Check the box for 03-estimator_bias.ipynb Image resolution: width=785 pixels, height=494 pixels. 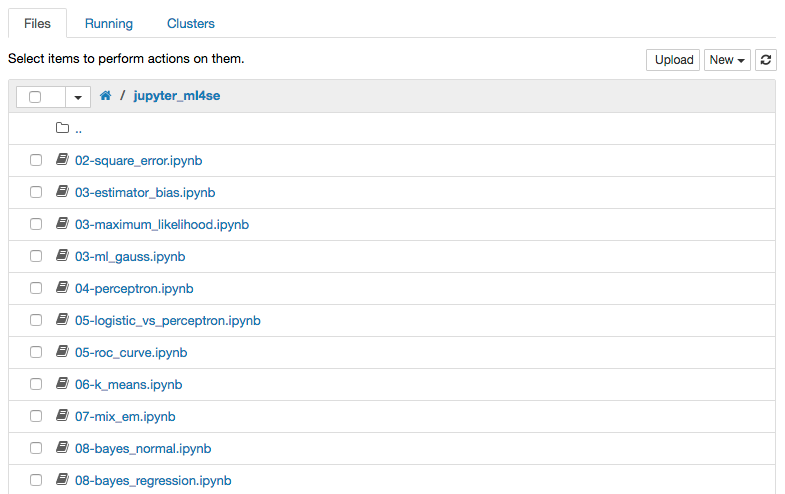click(36, 192)
